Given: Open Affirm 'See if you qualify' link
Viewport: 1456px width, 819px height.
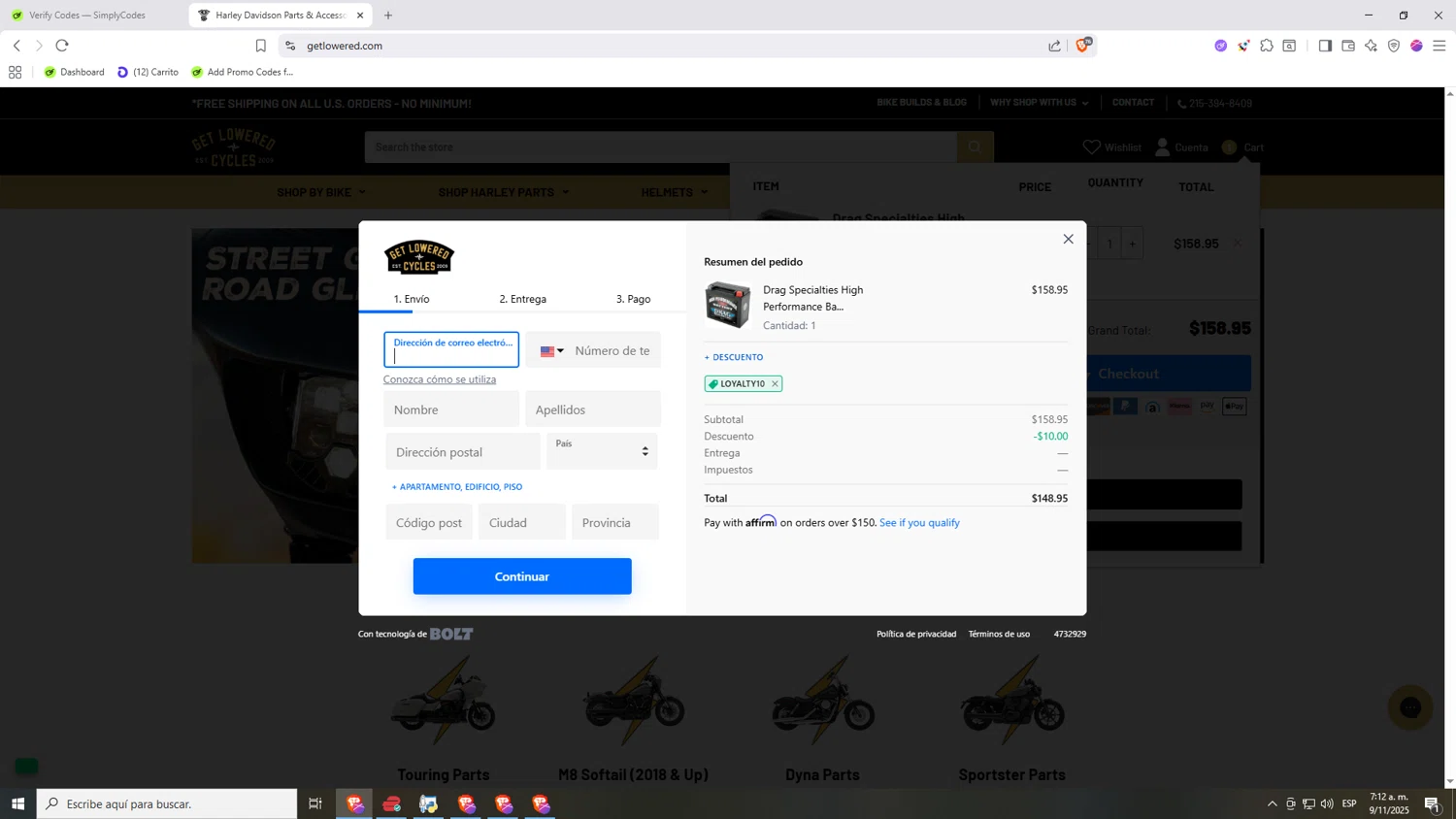Looking at the screenshot, I should point(919,523).
